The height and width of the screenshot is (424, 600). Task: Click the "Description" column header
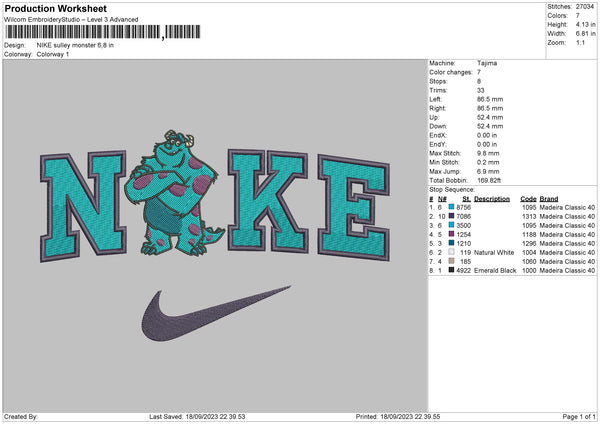492,199
